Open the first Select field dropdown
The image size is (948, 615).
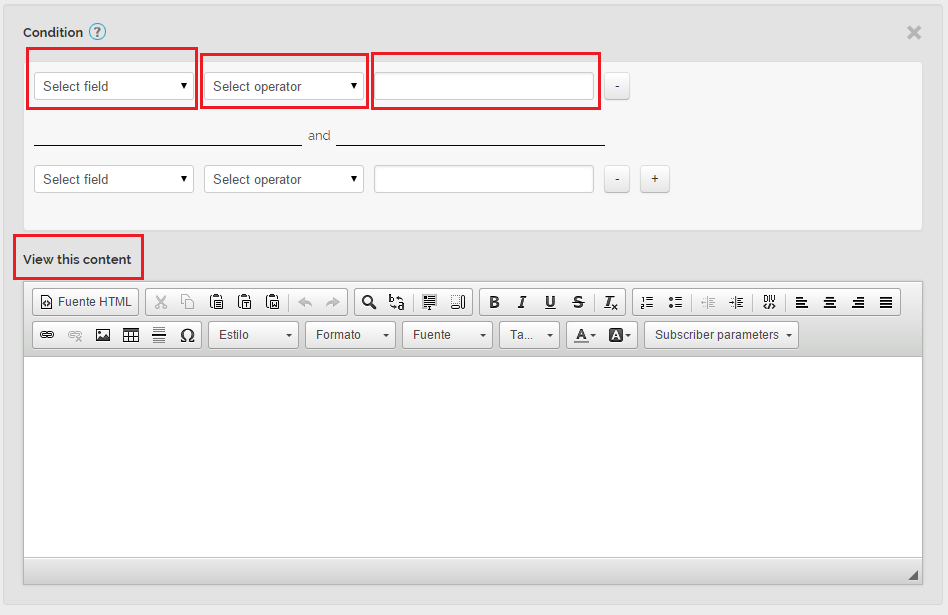tap(114, 86)
